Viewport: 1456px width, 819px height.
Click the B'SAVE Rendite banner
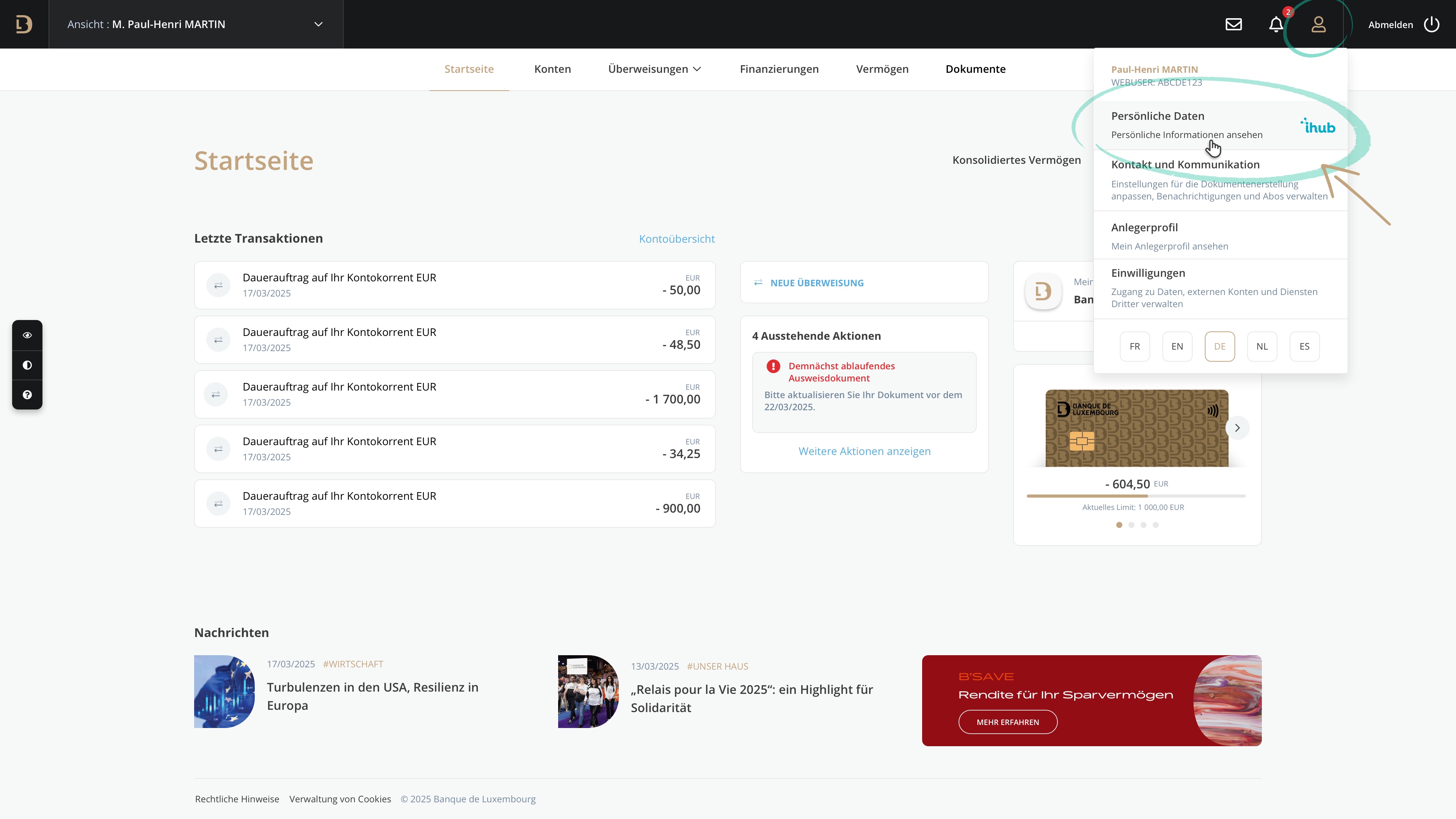pos(1092,701)
